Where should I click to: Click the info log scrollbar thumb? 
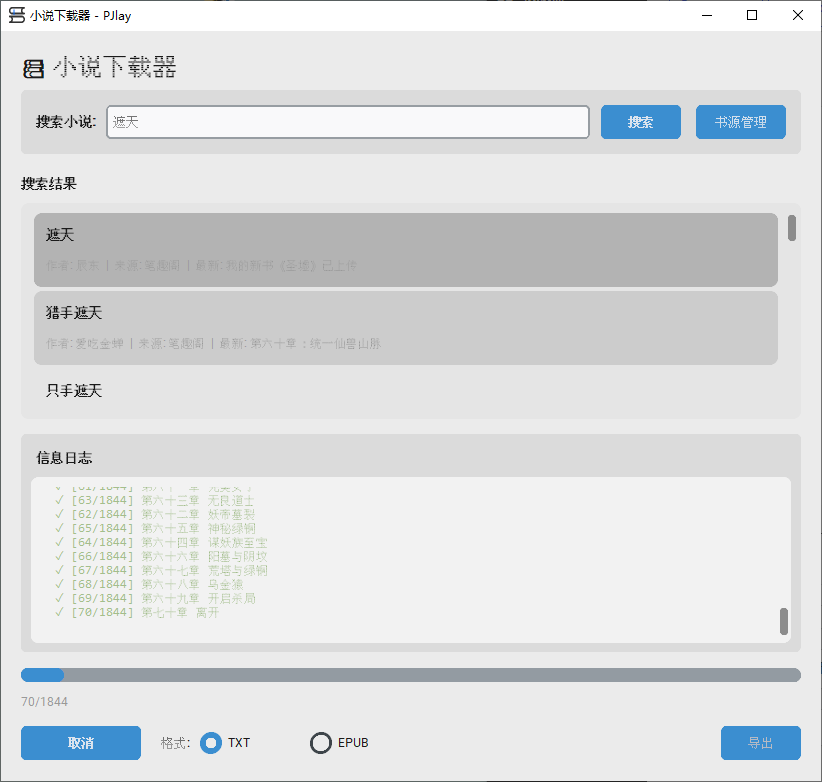pyautogui.click(x=784, y=621)
